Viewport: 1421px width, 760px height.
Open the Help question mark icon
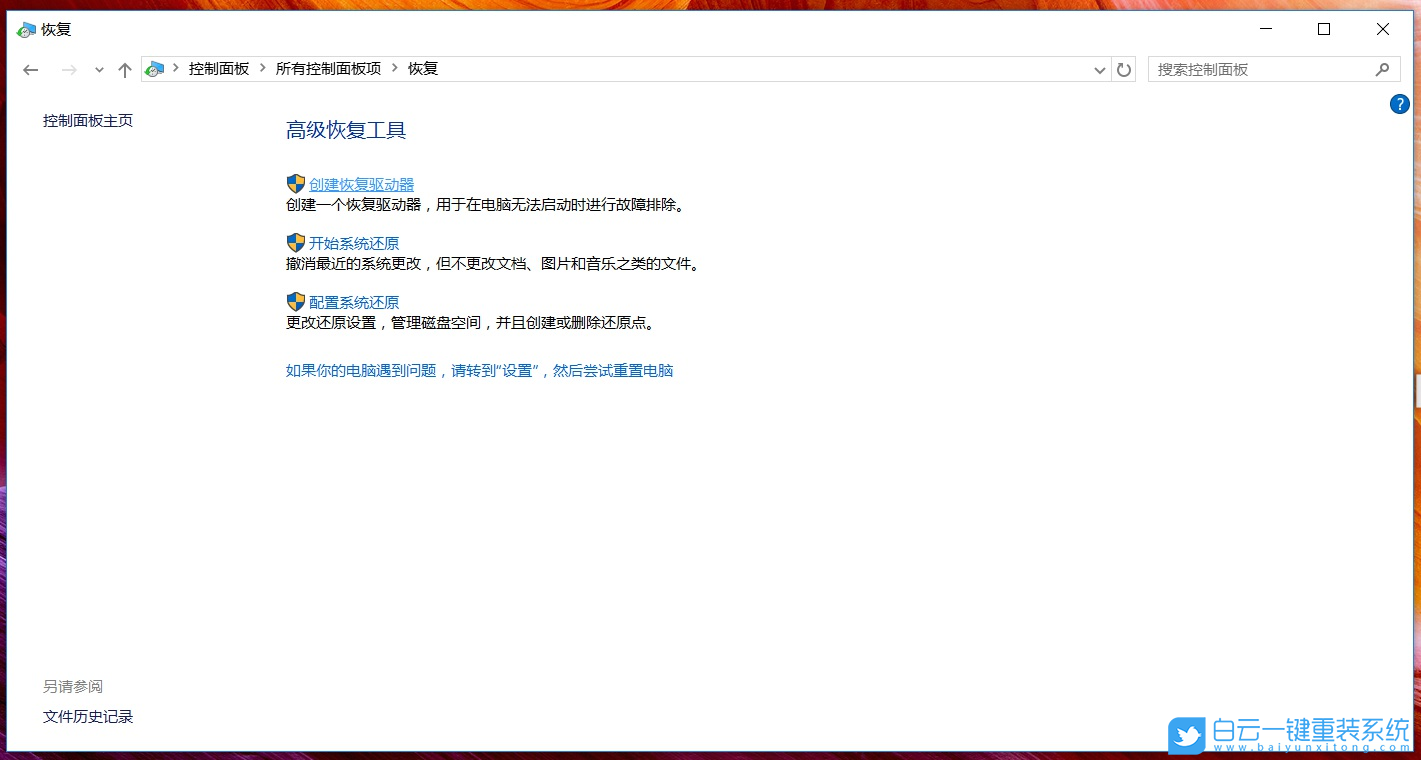point(1399,103)
